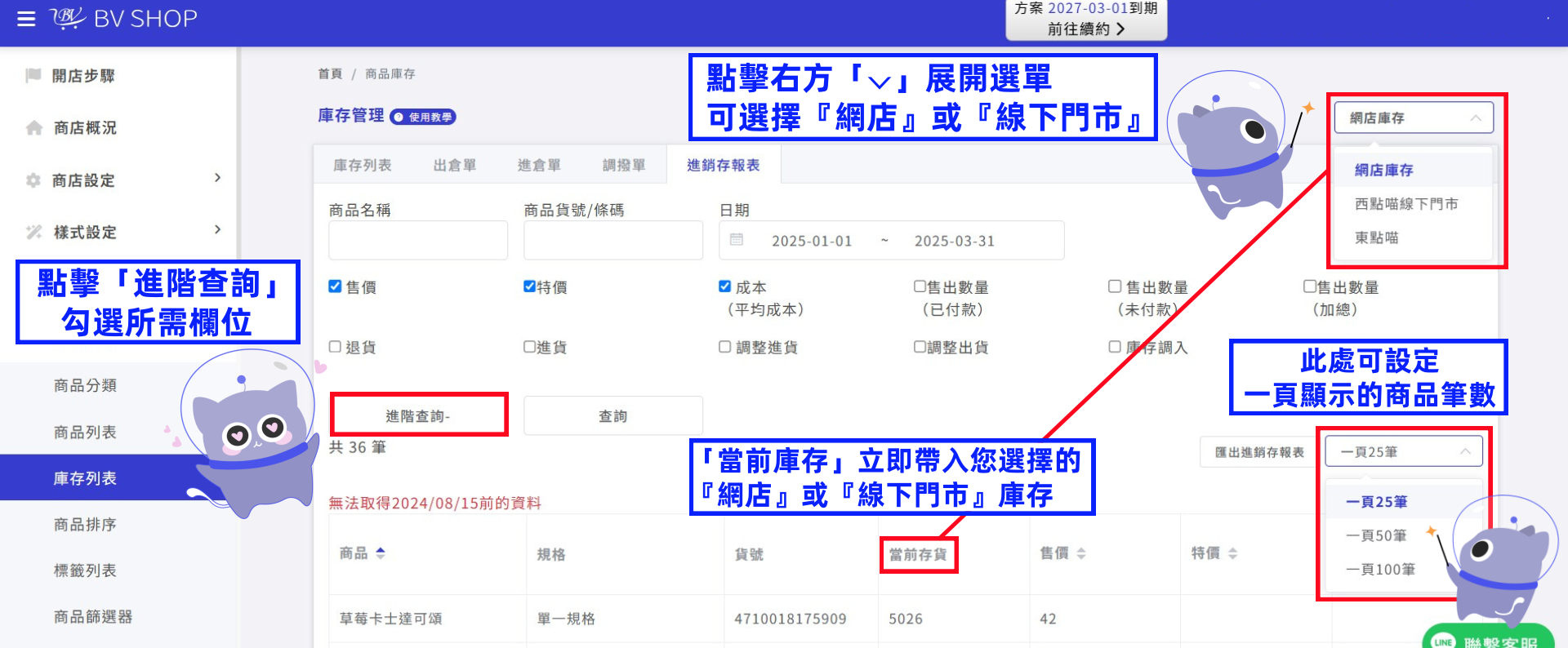
Task: Check the 調整進貨 checkbox
Action: [724, 347]
